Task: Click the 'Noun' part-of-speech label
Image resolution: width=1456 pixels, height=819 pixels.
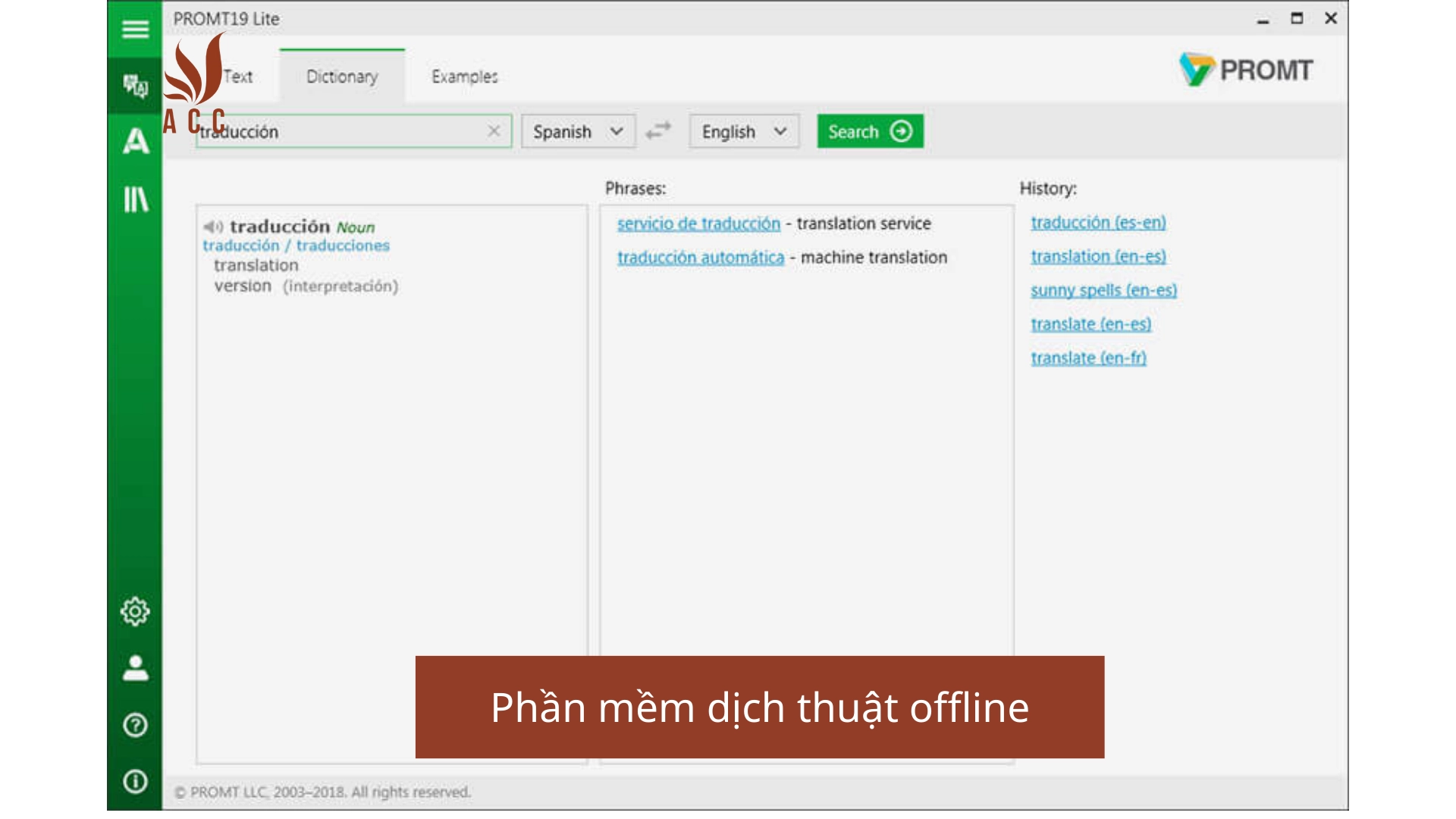Action: click(356, 227)
